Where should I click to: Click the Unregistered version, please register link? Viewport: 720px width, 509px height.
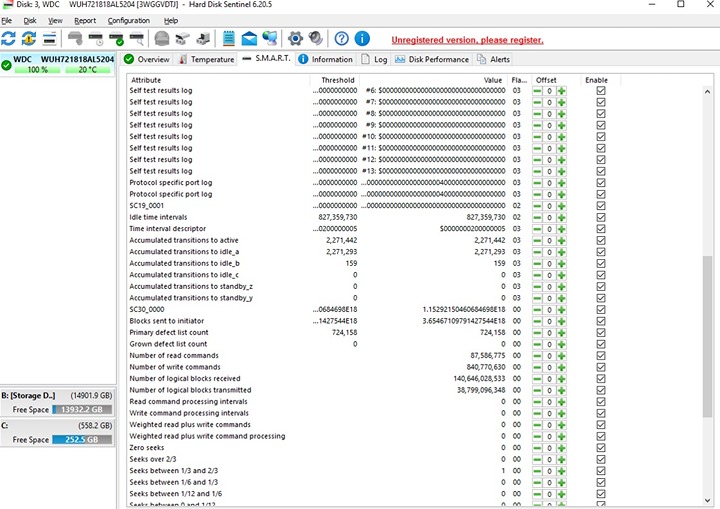[467, 40]
